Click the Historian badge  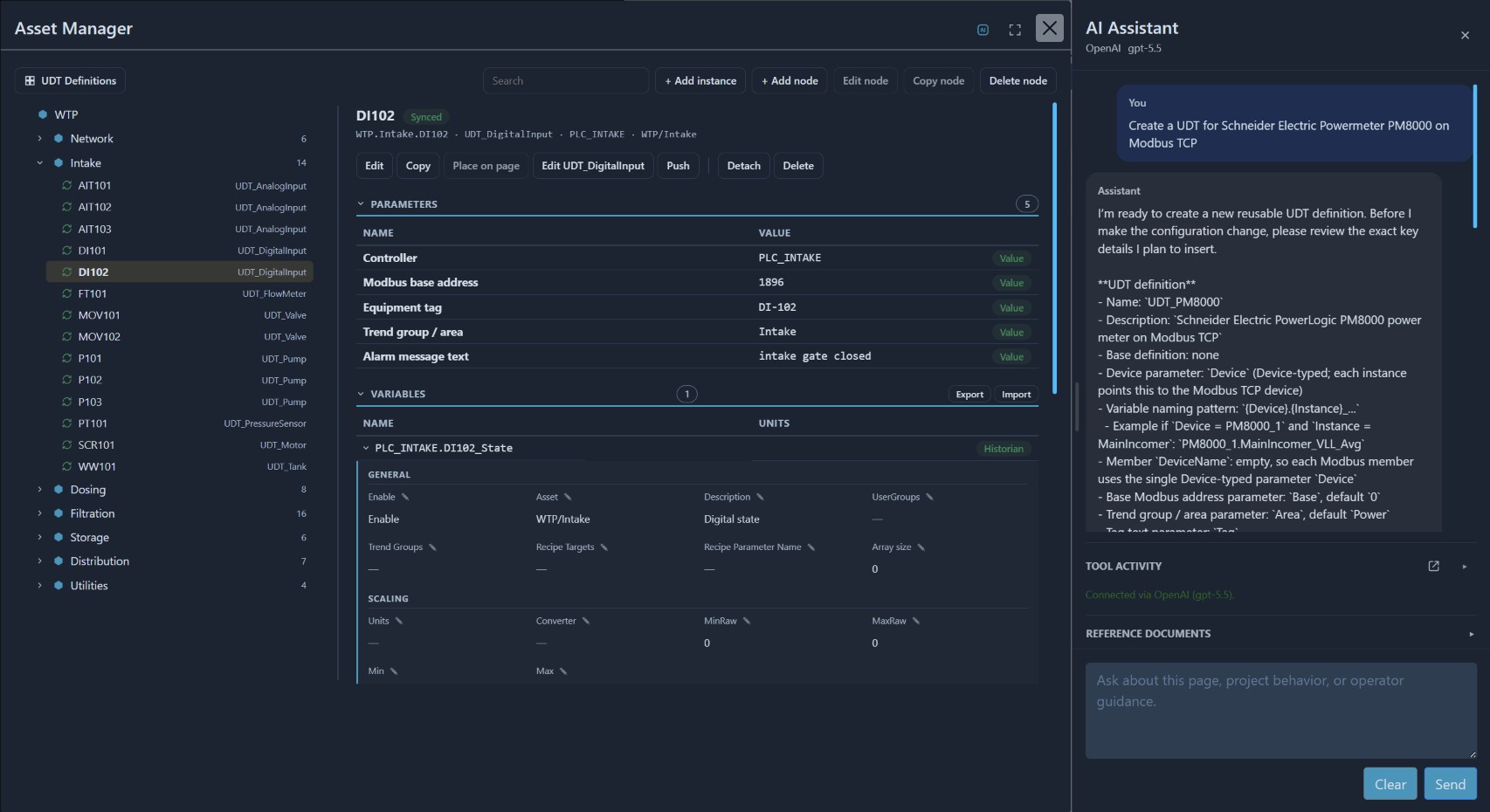1004,449
